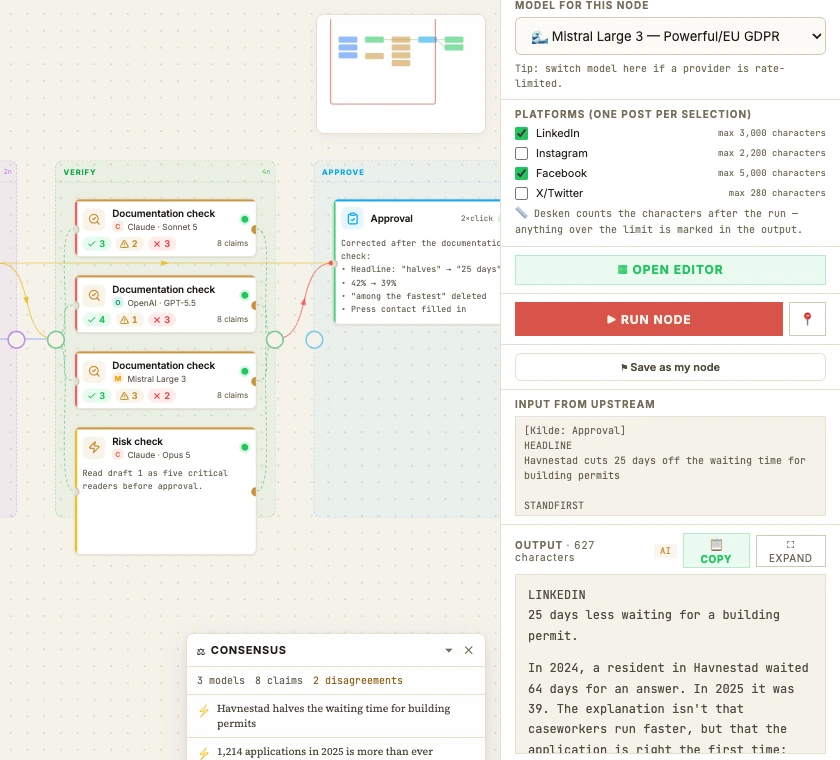Click the APPROVE group label
Viewport: 840px width, 760px height.
343,172
